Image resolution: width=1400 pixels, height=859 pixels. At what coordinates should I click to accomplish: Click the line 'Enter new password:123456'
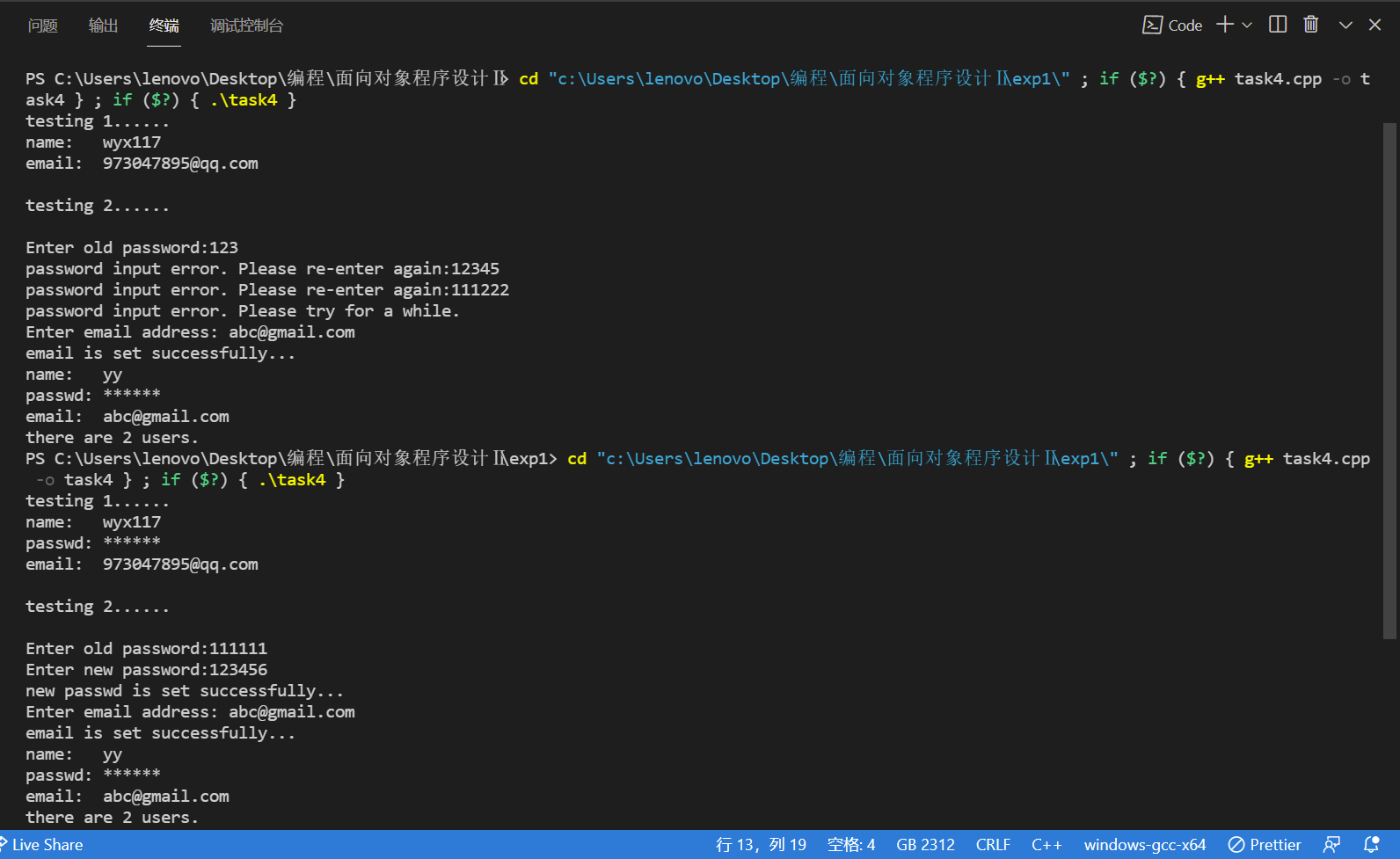click(x=147, y=670)
